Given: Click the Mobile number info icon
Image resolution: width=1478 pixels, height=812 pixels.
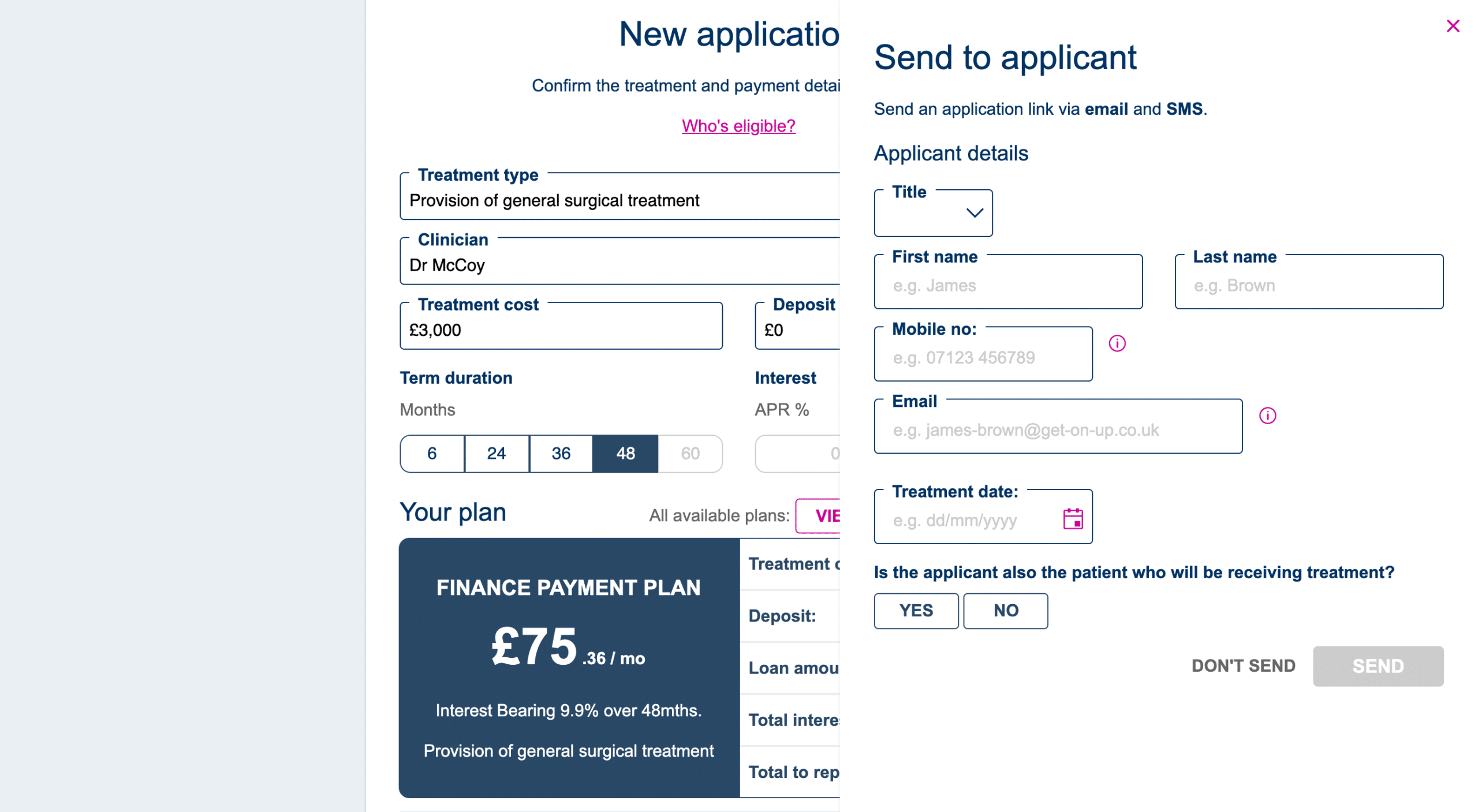Looking at the screenshot, I should [1117, 343].
